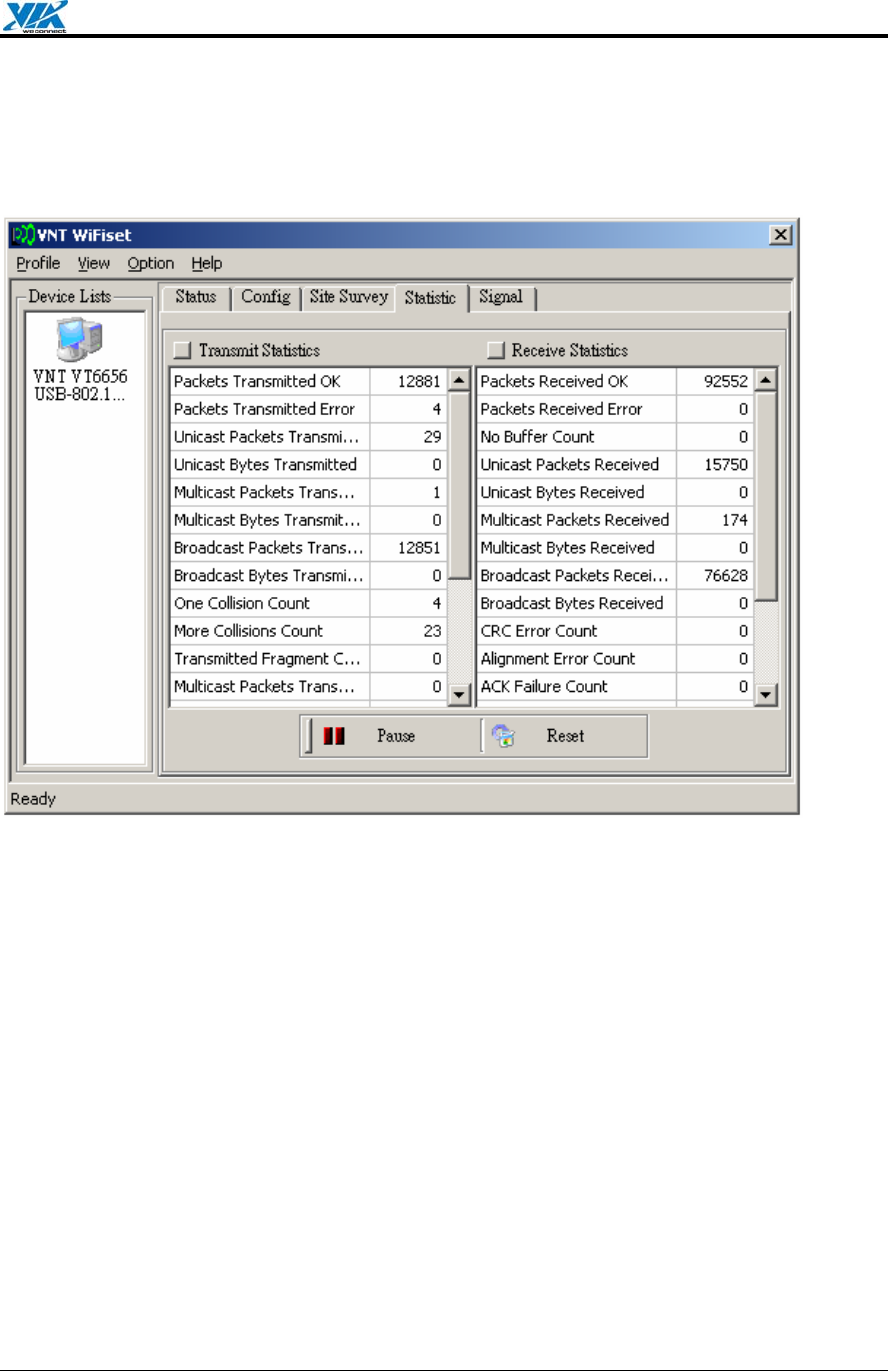Click the value 12881 in transmit list
The image size is (888, 1371).
421,381
